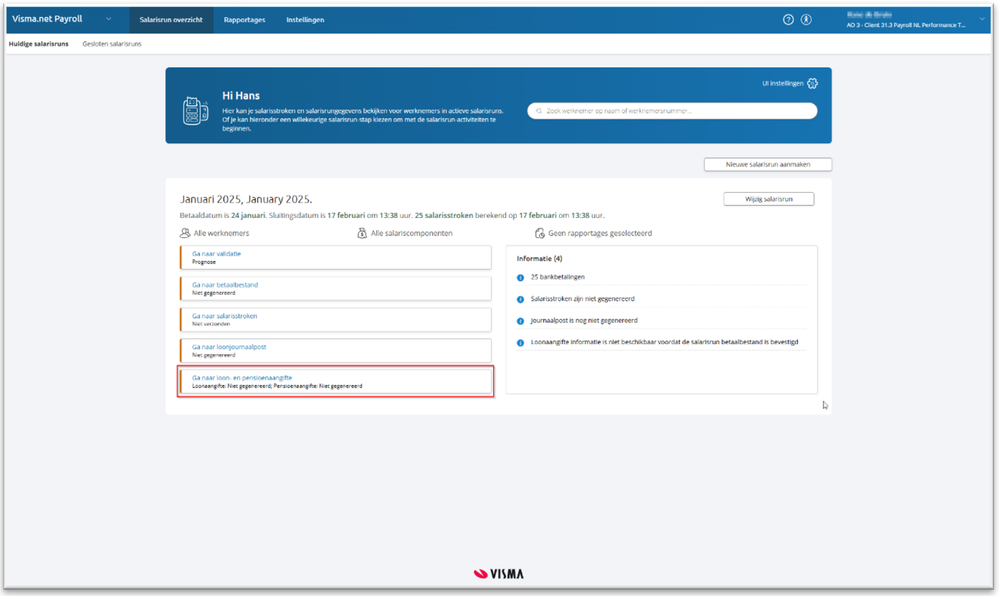Click the payroll calculator illustration in banner

point(195,111)
